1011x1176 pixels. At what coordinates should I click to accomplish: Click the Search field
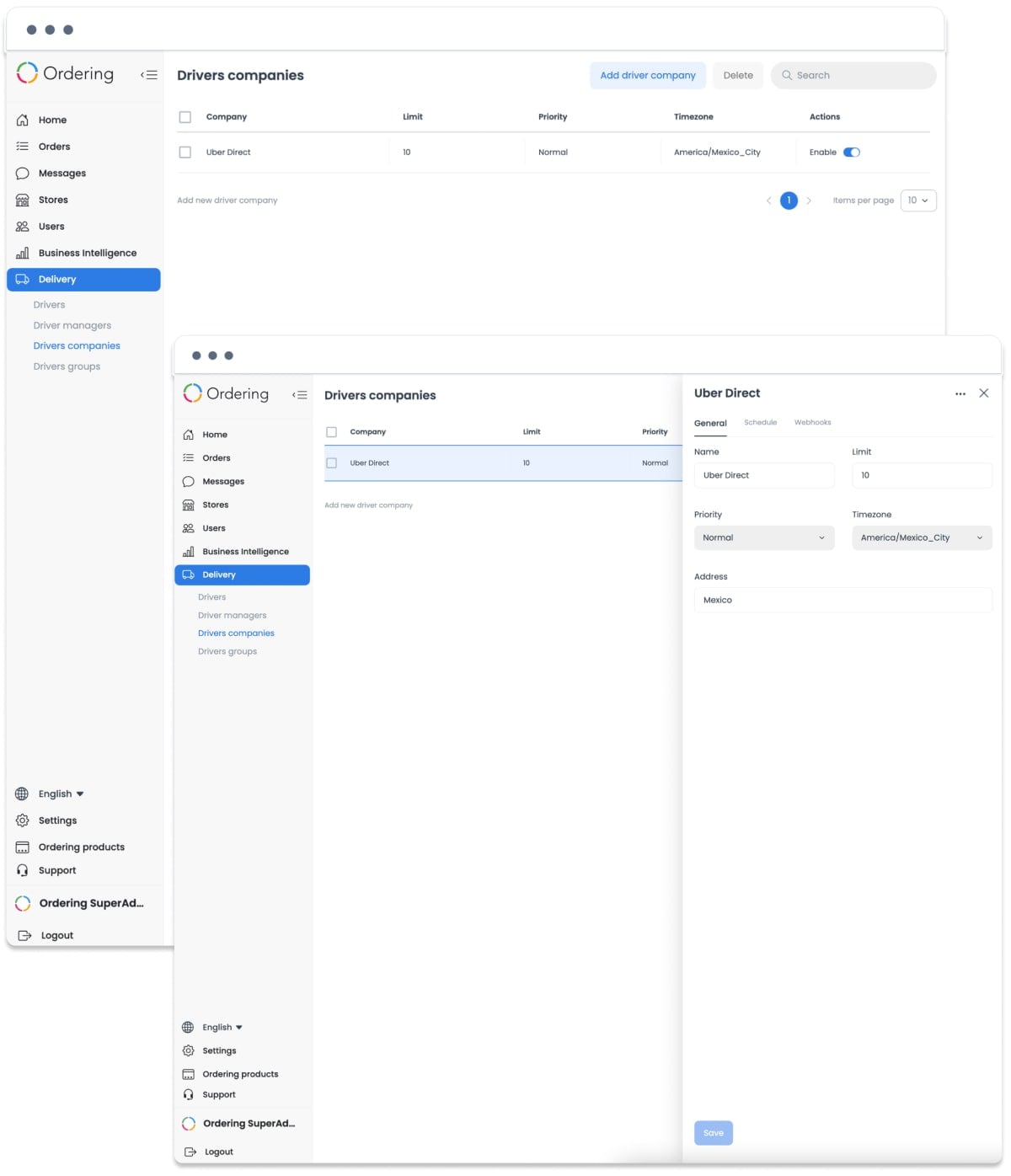point(853,76)
